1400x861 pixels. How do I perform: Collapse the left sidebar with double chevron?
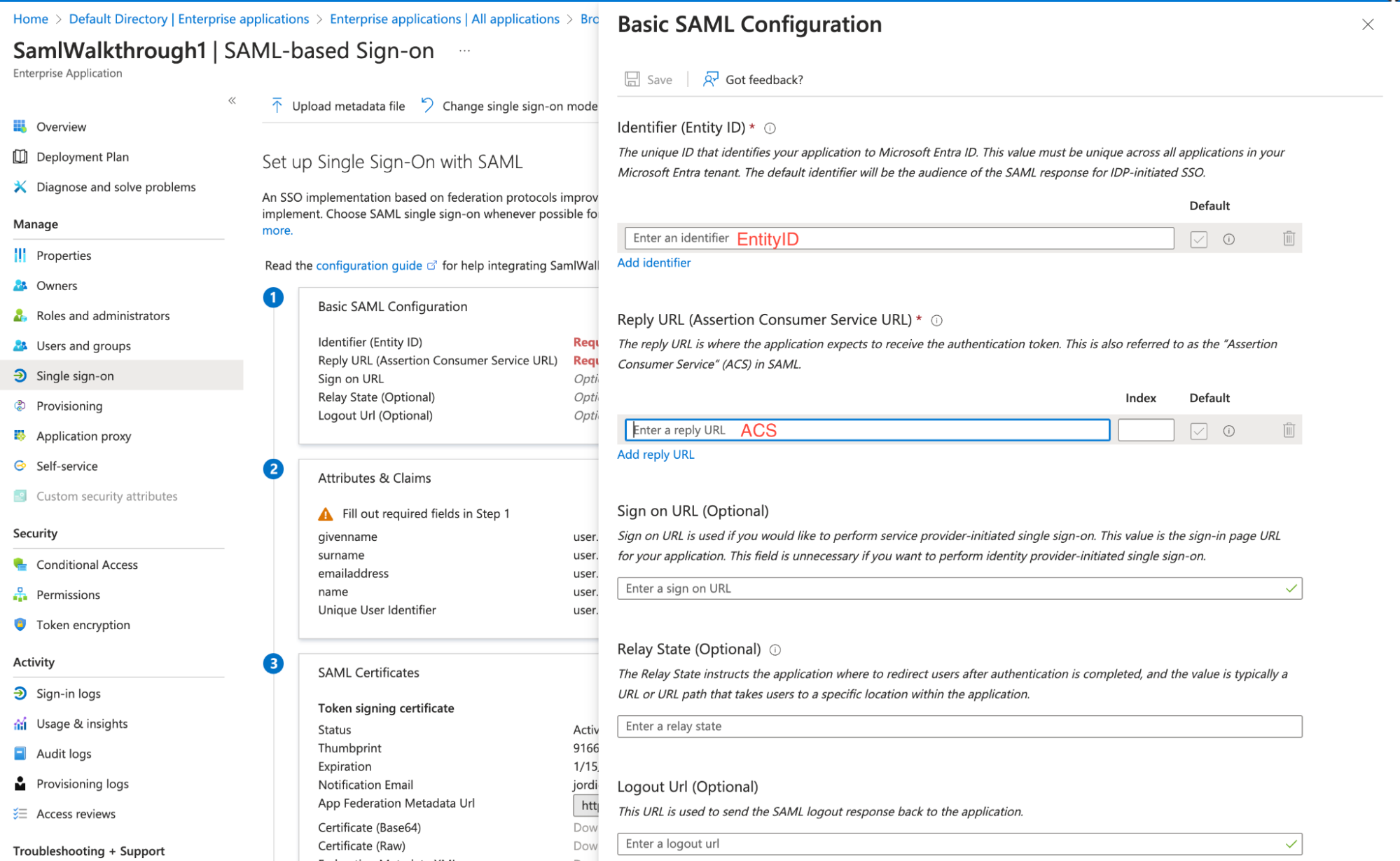coord(233,101)
